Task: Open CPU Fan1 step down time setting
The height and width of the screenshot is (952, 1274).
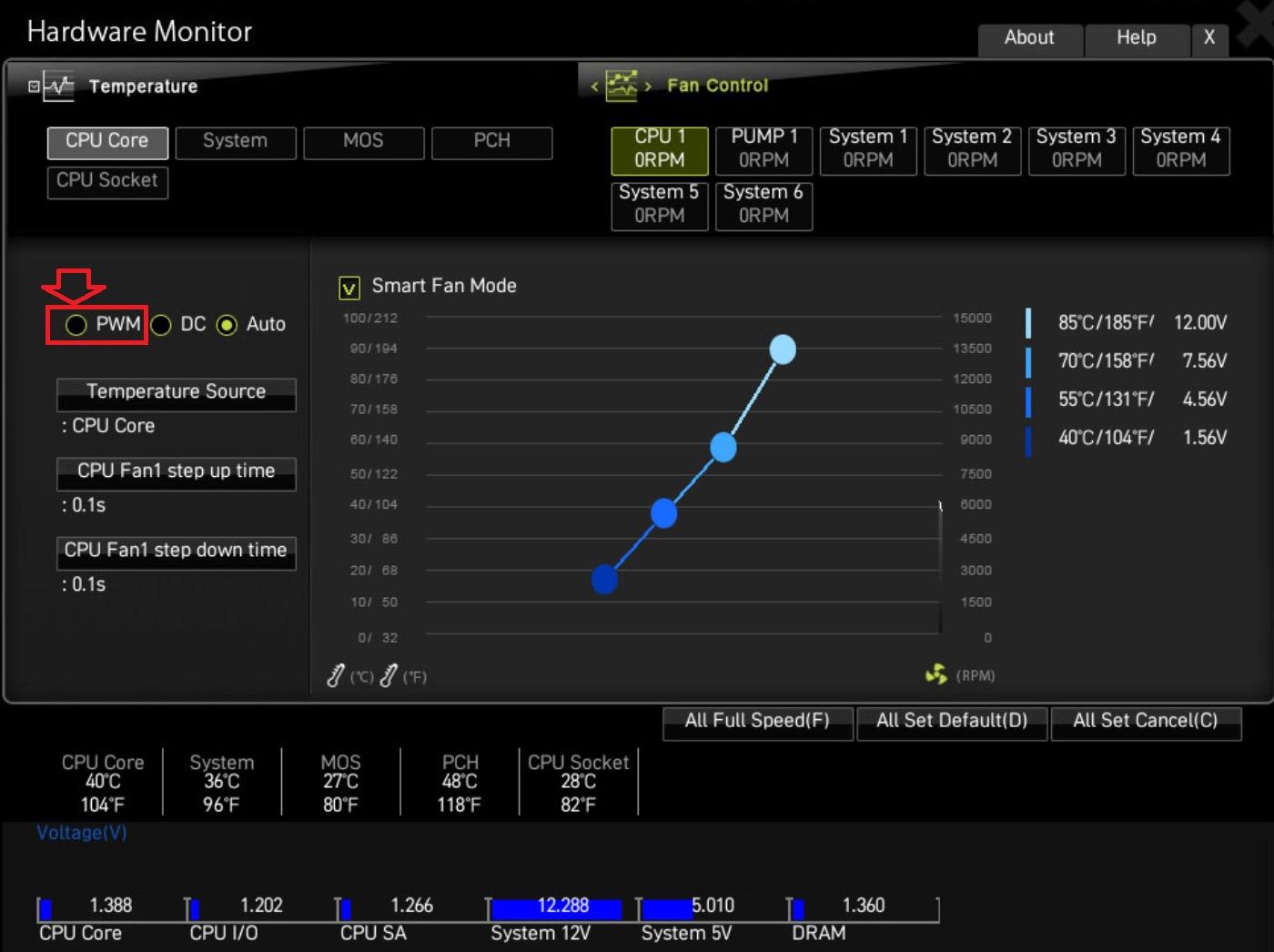Action: 177,552
